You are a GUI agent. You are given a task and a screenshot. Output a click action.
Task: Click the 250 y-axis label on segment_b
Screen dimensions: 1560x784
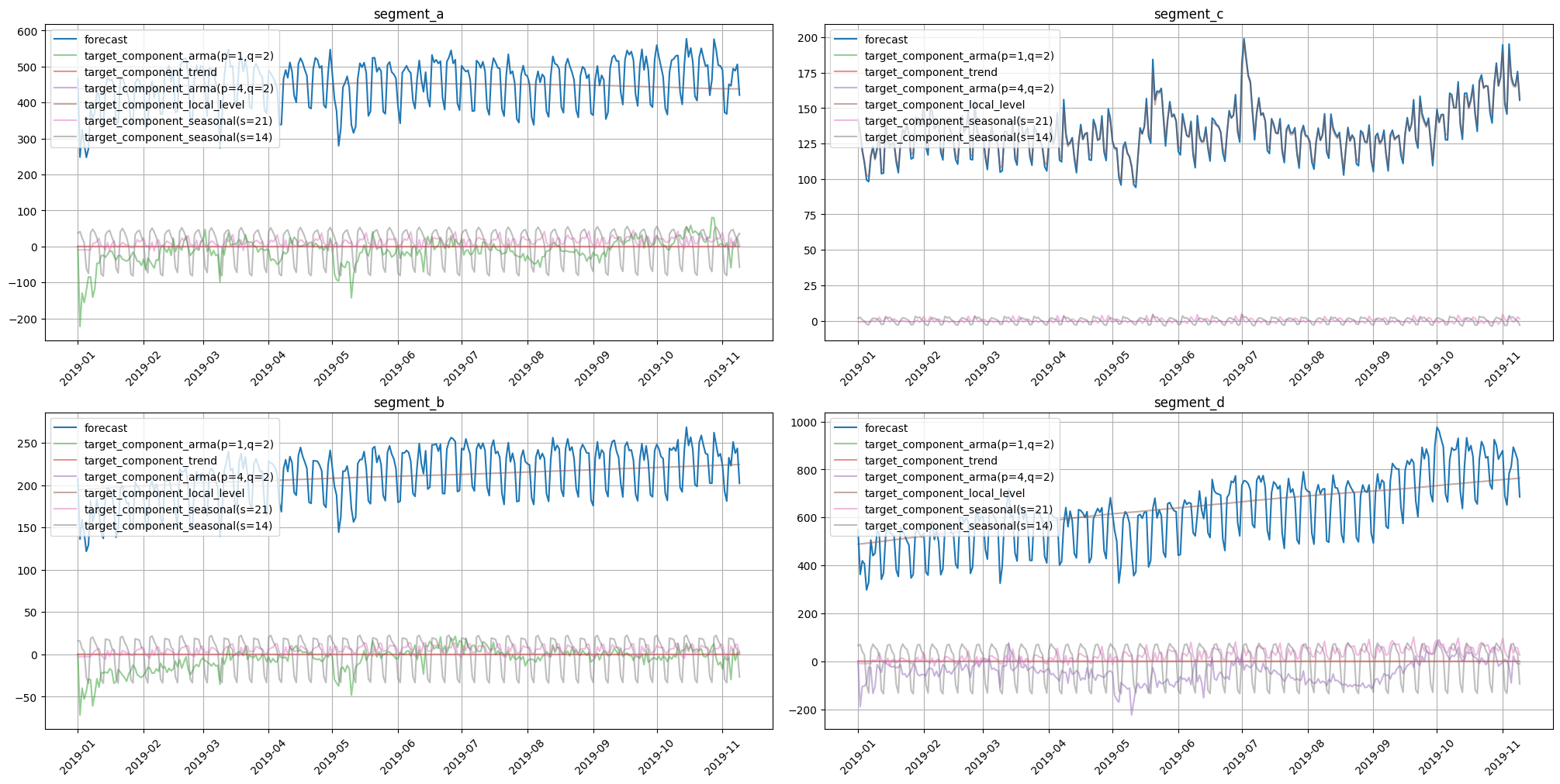click(27, 444)
